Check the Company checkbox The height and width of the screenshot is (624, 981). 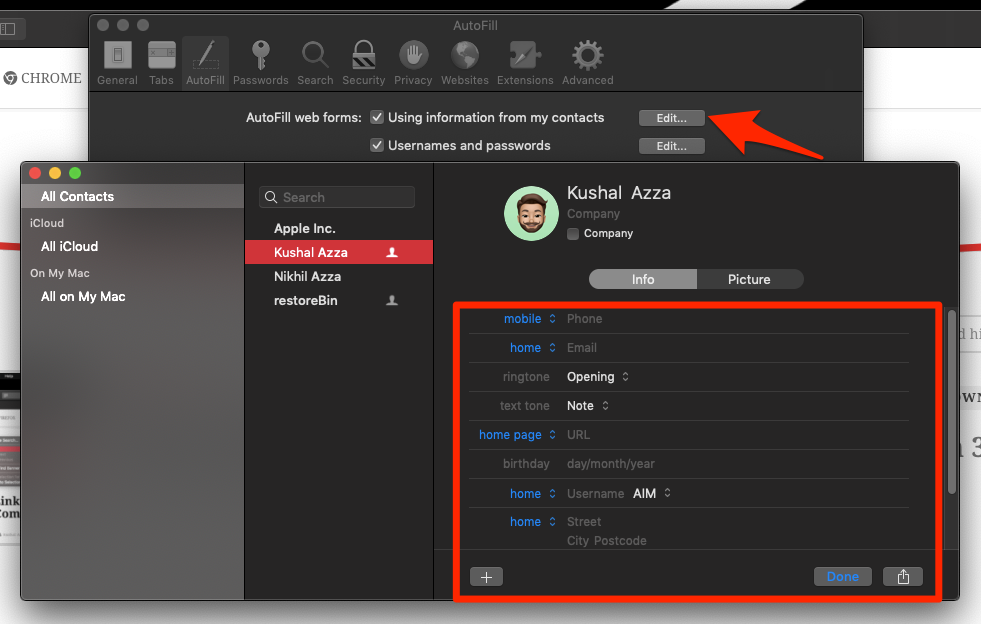[x=572, y=233]
